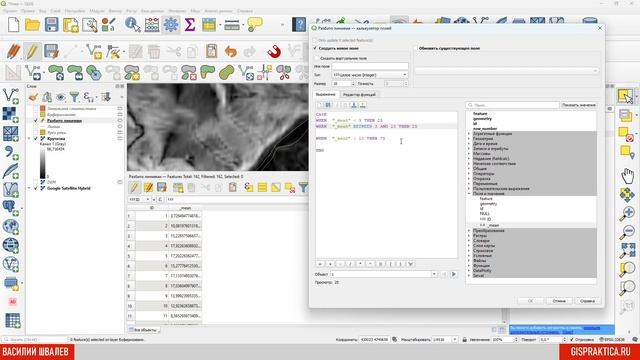Click the Select Features tool on right toolbar
The height and width of the screenshot is (360, 640).
tap(625, 97)
